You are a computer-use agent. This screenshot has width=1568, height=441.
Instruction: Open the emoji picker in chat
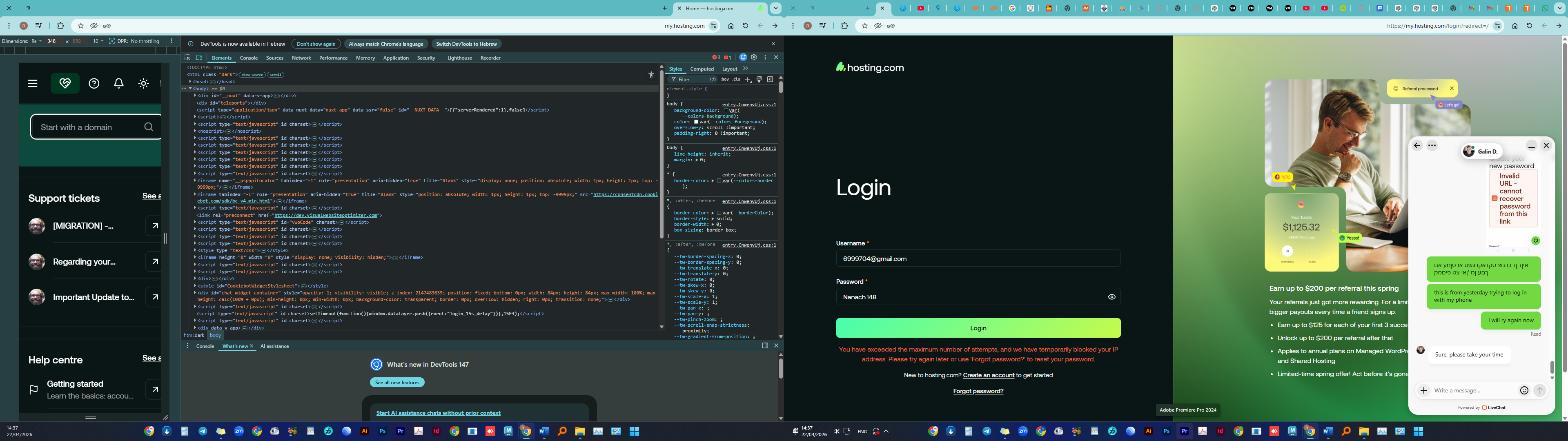(x=1524, y=390)
